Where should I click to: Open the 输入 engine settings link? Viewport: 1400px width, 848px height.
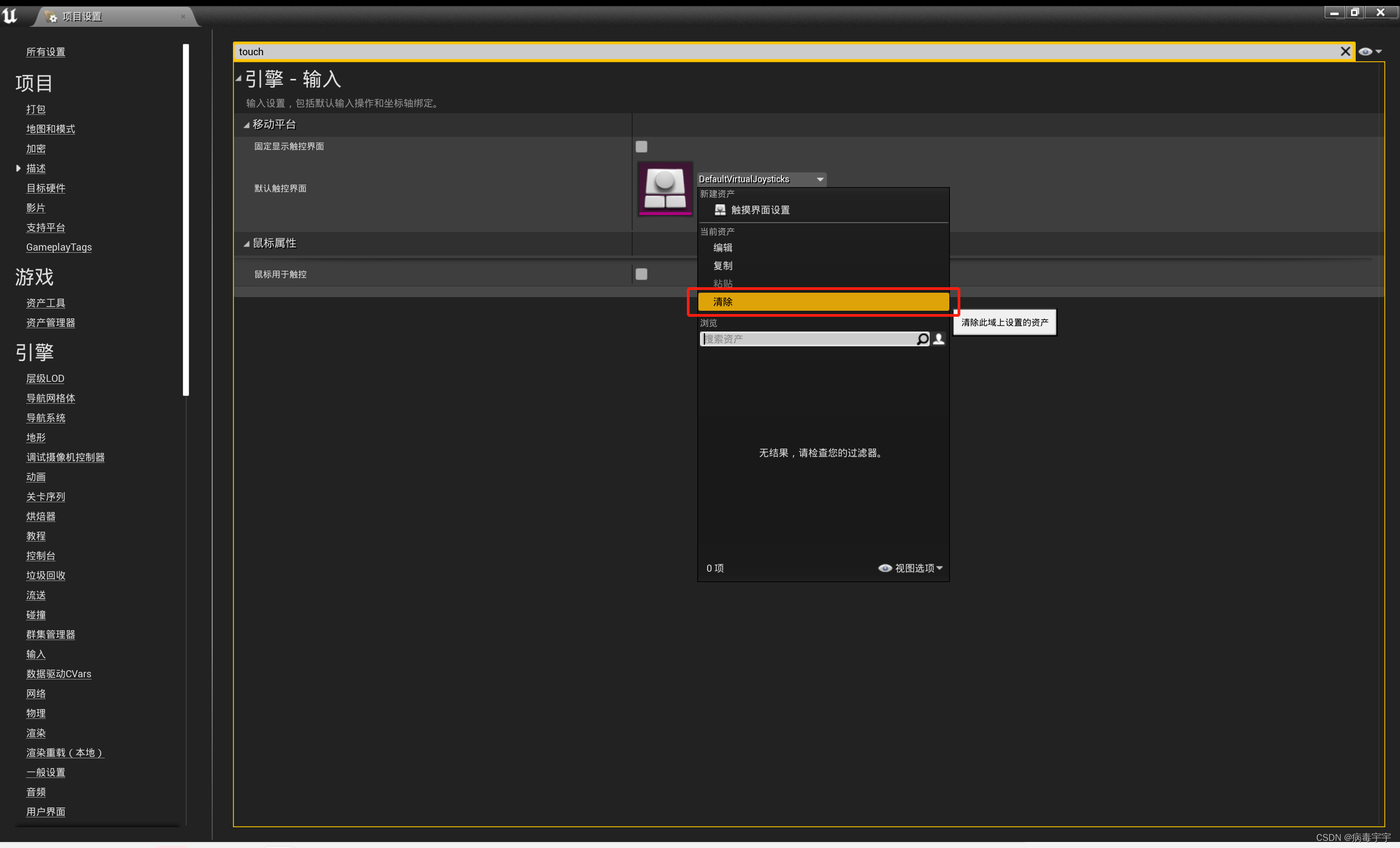(36, 654)
